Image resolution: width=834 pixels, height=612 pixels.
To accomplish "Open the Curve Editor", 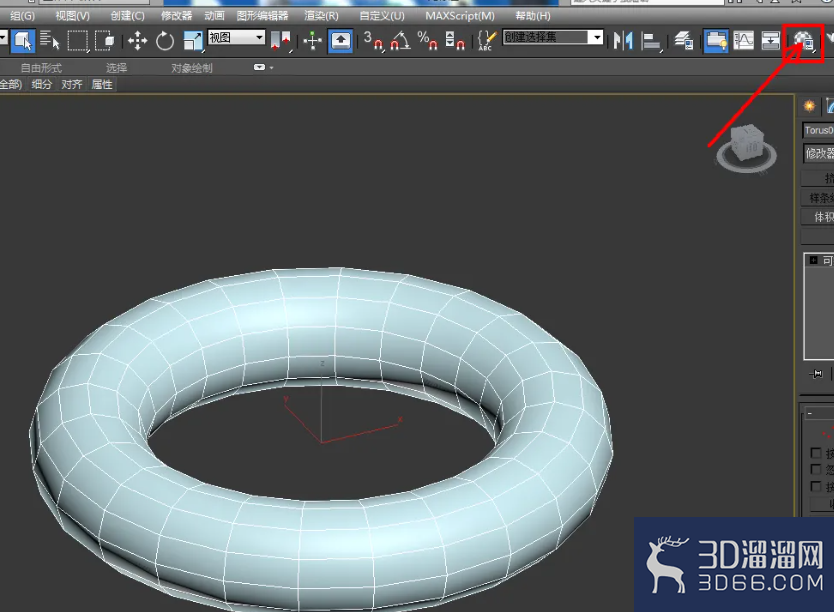I will click(743, 41).
